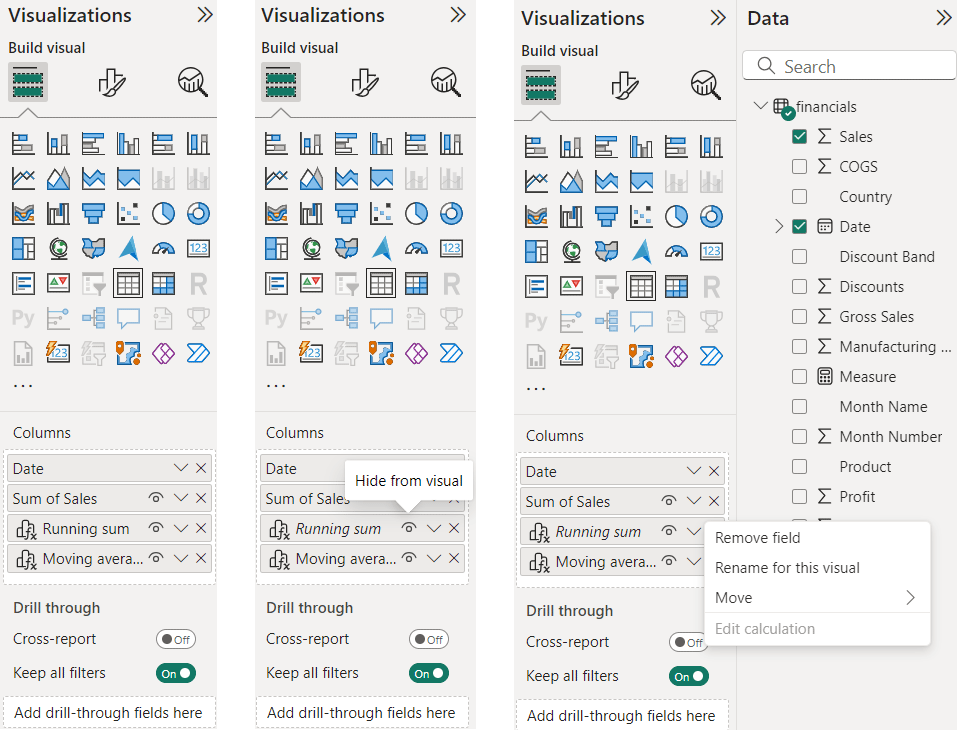Check the COGS field checkbox
Image resolution: width=957 pixels, height=730 pixels.
point(799,167)
